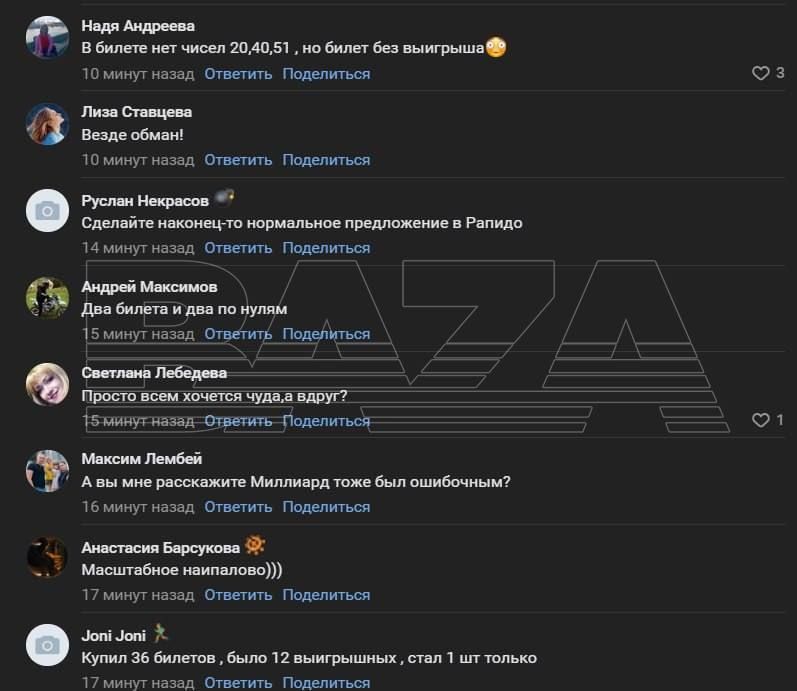
Task: Open Лиза Ставцева's avatar photo
Action: pos(47,125)
